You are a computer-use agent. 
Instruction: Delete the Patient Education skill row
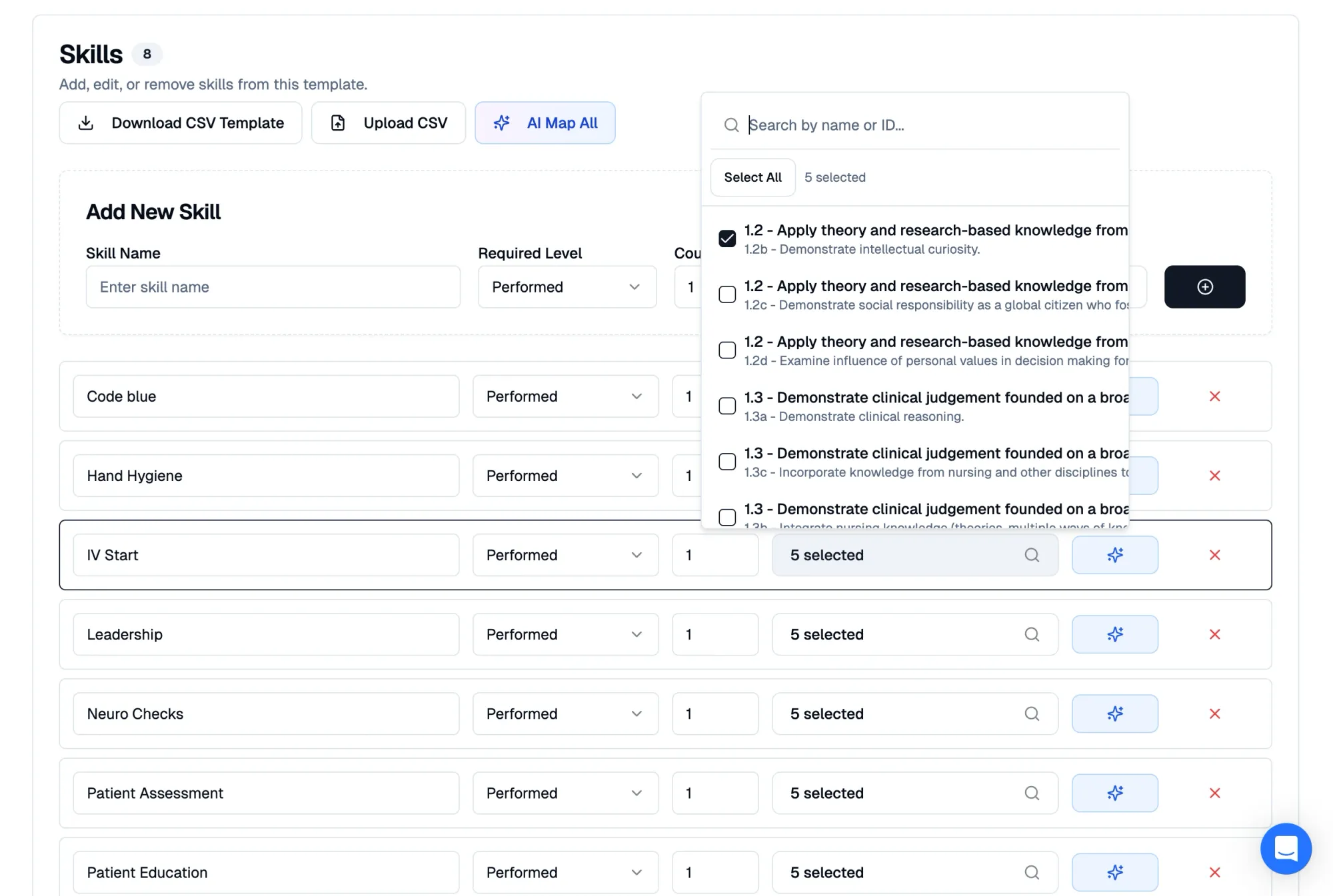pos(1214,872)
